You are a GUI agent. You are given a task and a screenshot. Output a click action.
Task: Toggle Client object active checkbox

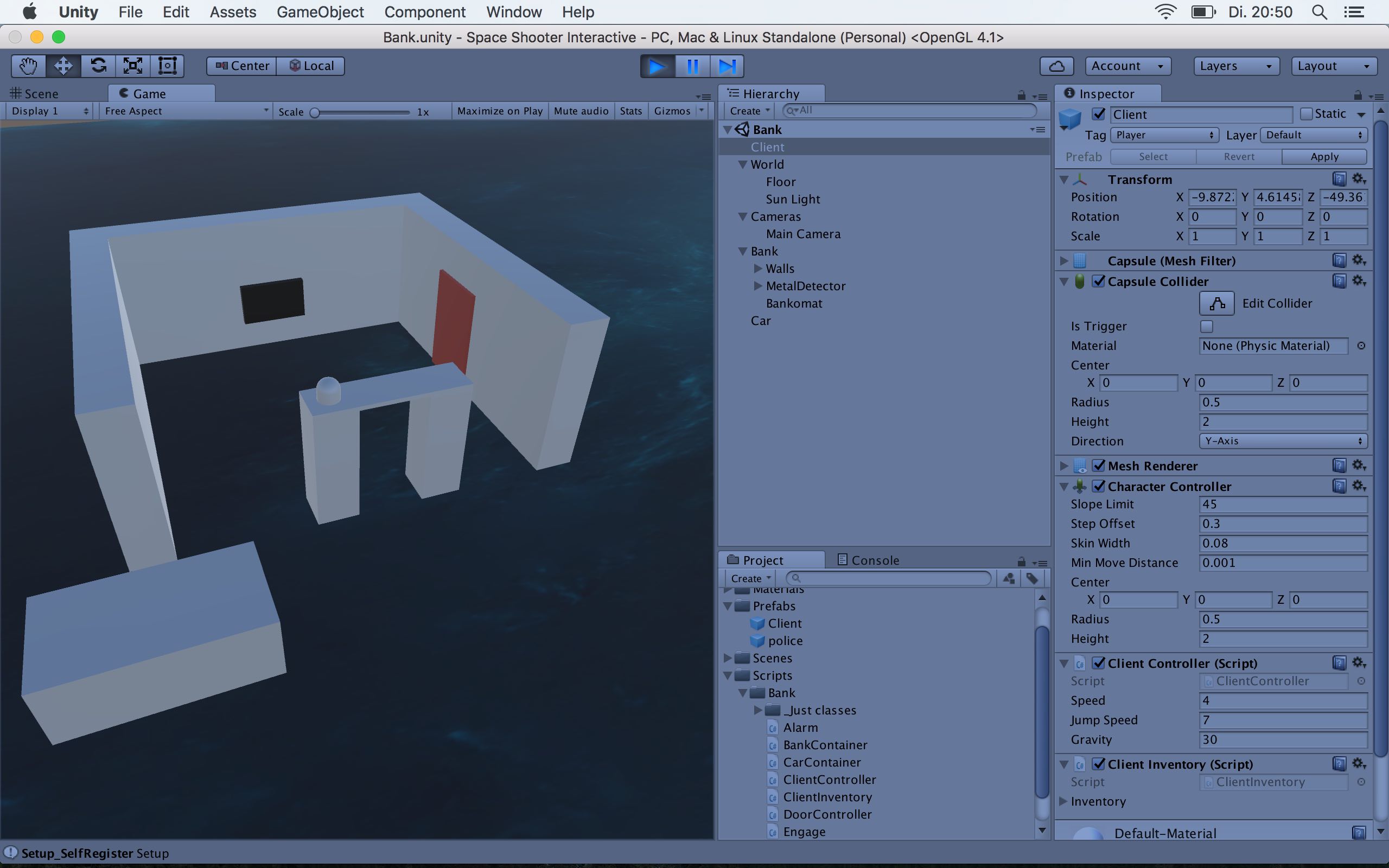tap(1099, 114)
